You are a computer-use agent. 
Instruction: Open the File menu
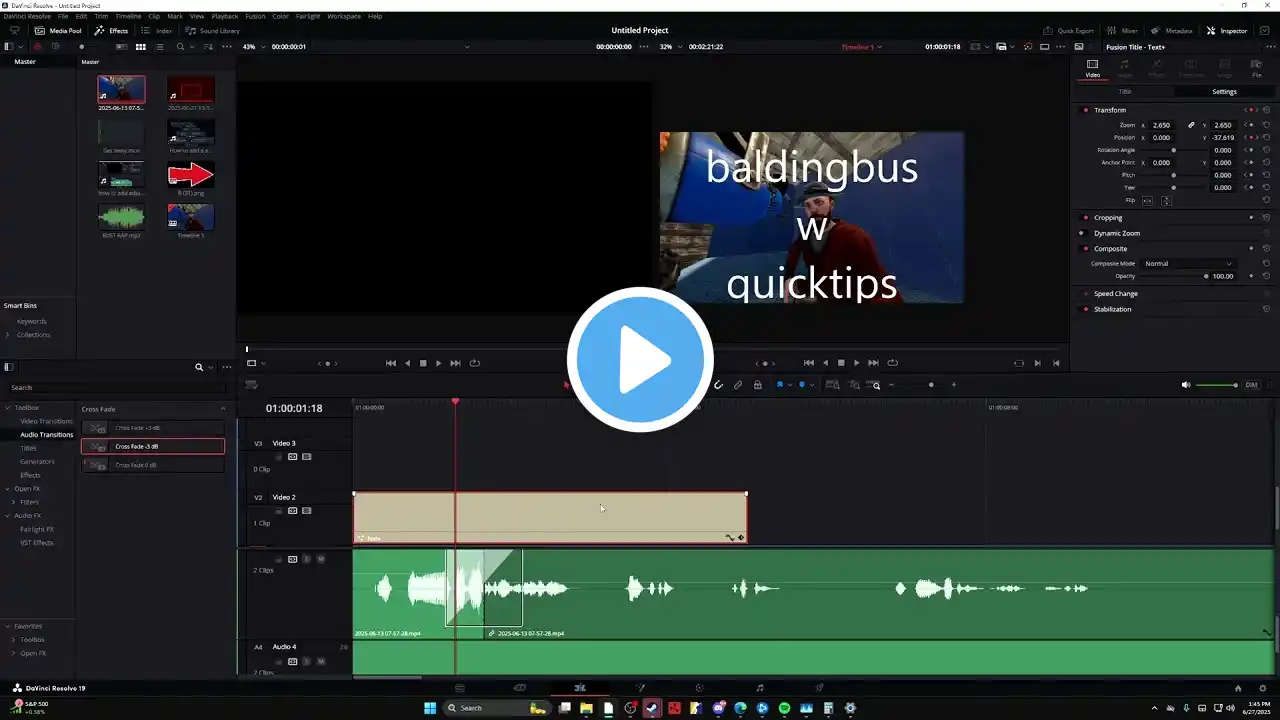(x=63, y=16)
